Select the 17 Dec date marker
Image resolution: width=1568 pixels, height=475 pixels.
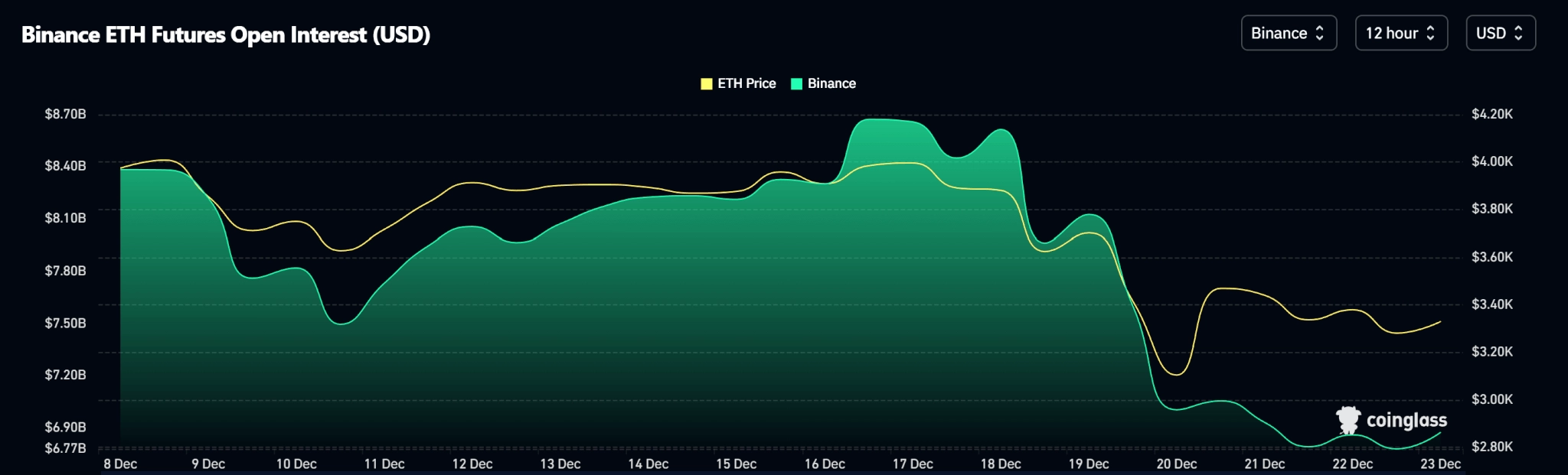coord(913,464)
